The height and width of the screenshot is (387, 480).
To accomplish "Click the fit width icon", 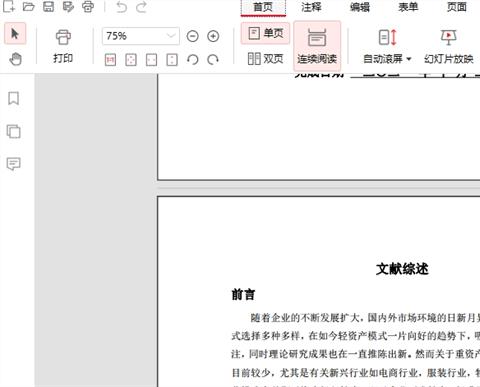I will click(x=152, y=60).
